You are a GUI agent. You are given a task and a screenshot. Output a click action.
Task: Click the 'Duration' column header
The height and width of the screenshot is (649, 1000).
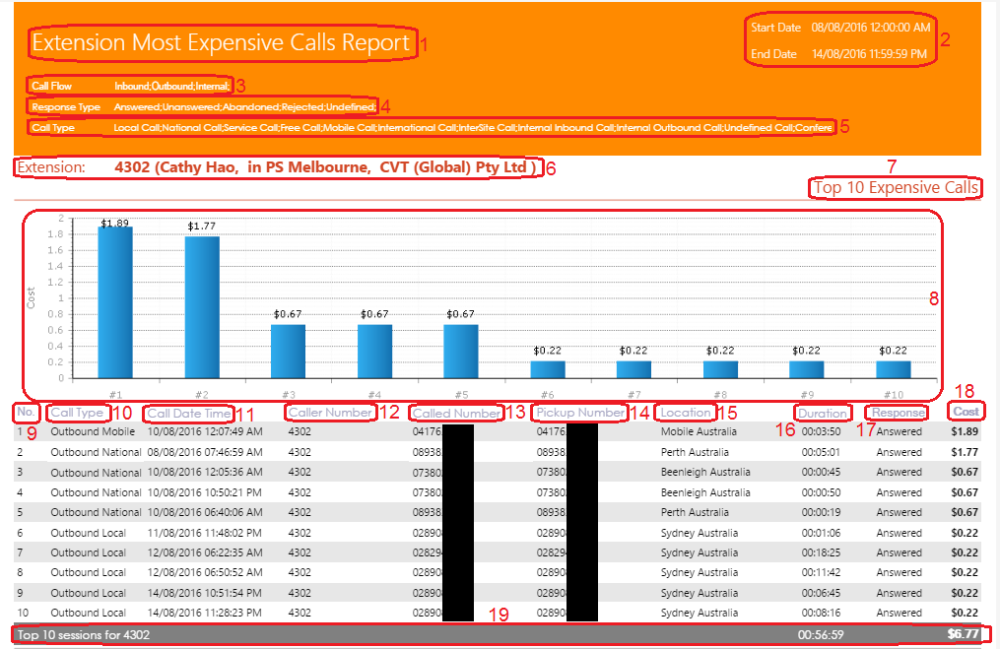(x=822, y=413)
